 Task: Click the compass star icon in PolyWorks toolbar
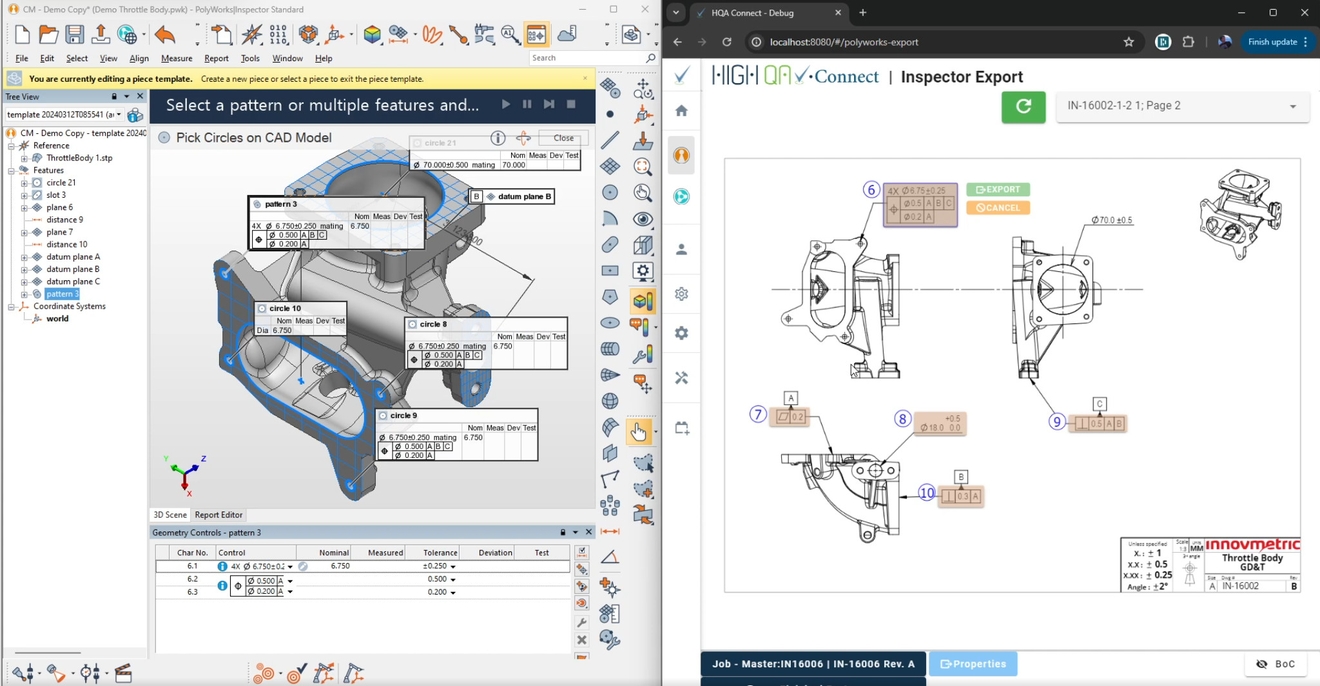[252, 35]
